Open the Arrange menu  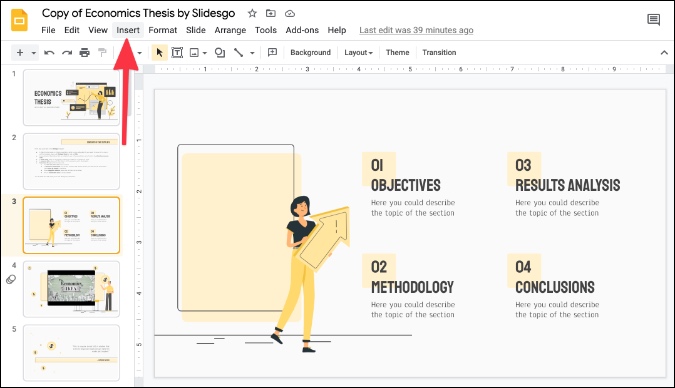230,30
